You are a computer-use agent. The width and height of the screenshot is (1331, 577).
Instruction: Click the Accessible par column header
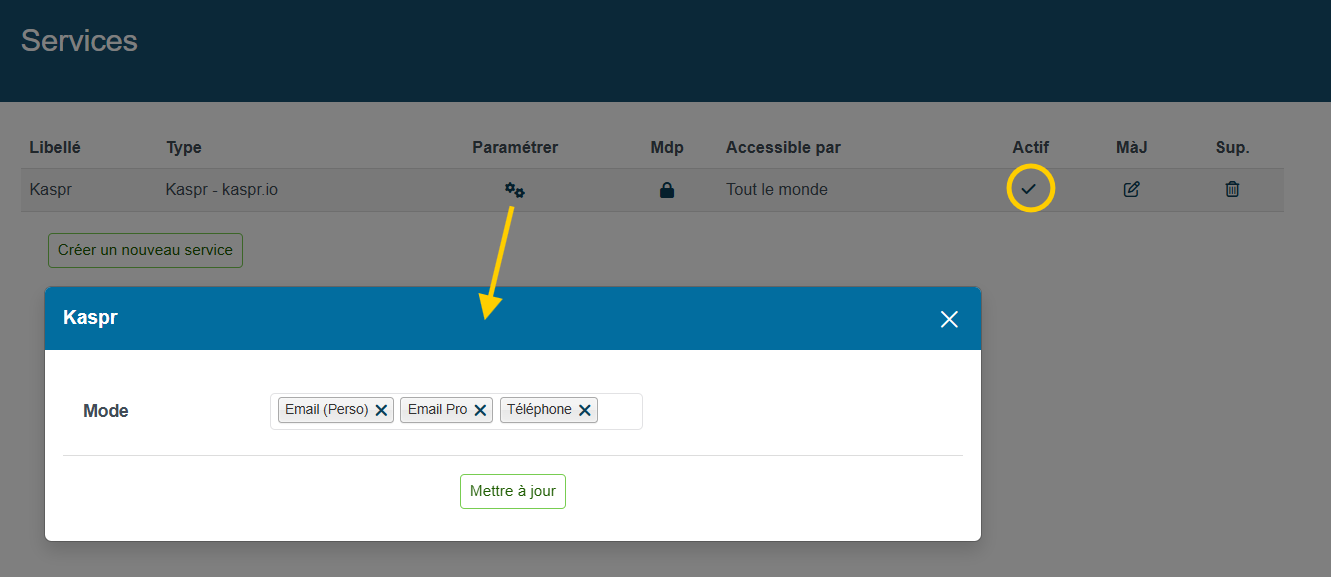[783, 147]
